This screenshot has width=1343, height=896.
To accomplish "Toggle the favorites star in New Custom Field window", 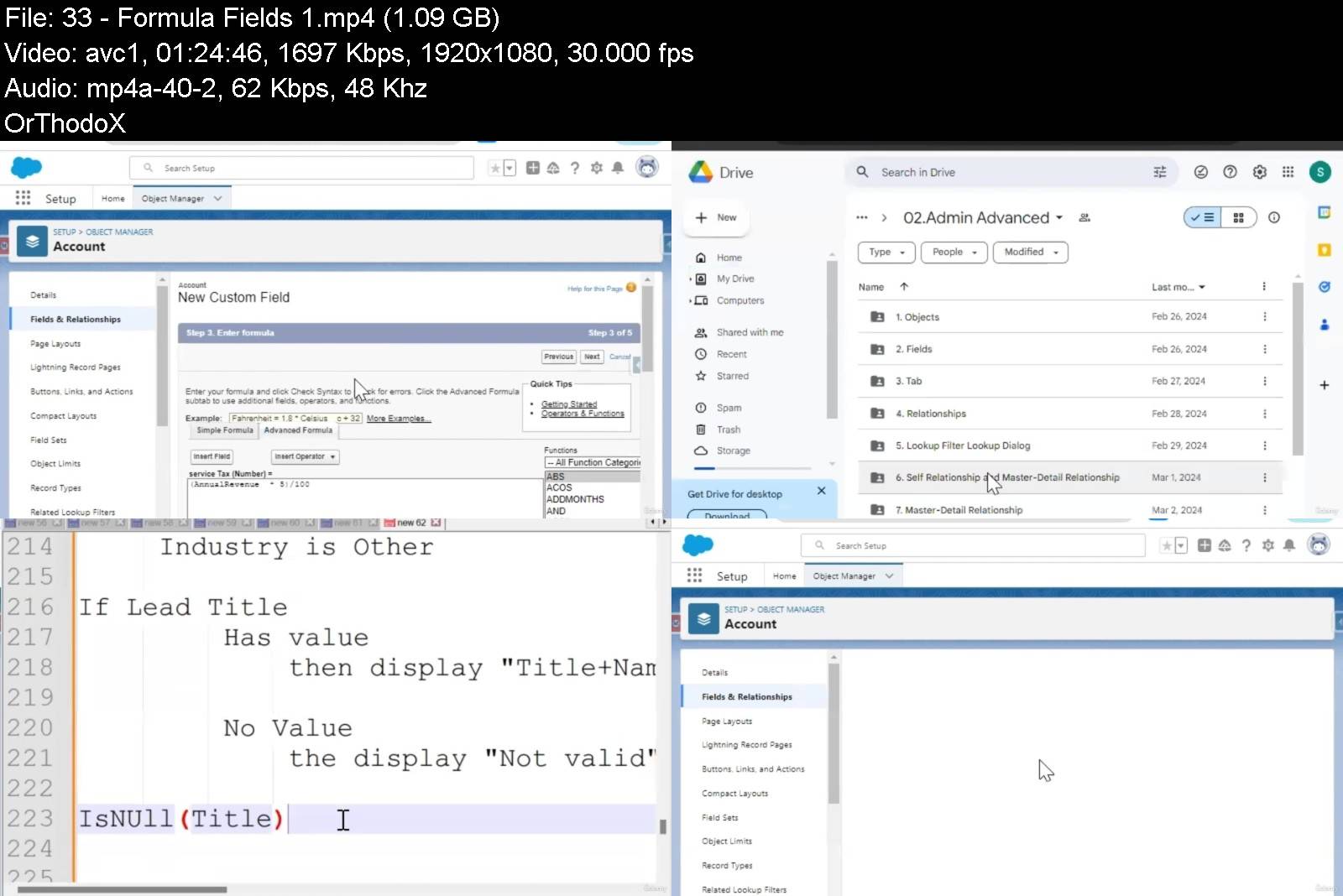I will [x=495, y=169].
